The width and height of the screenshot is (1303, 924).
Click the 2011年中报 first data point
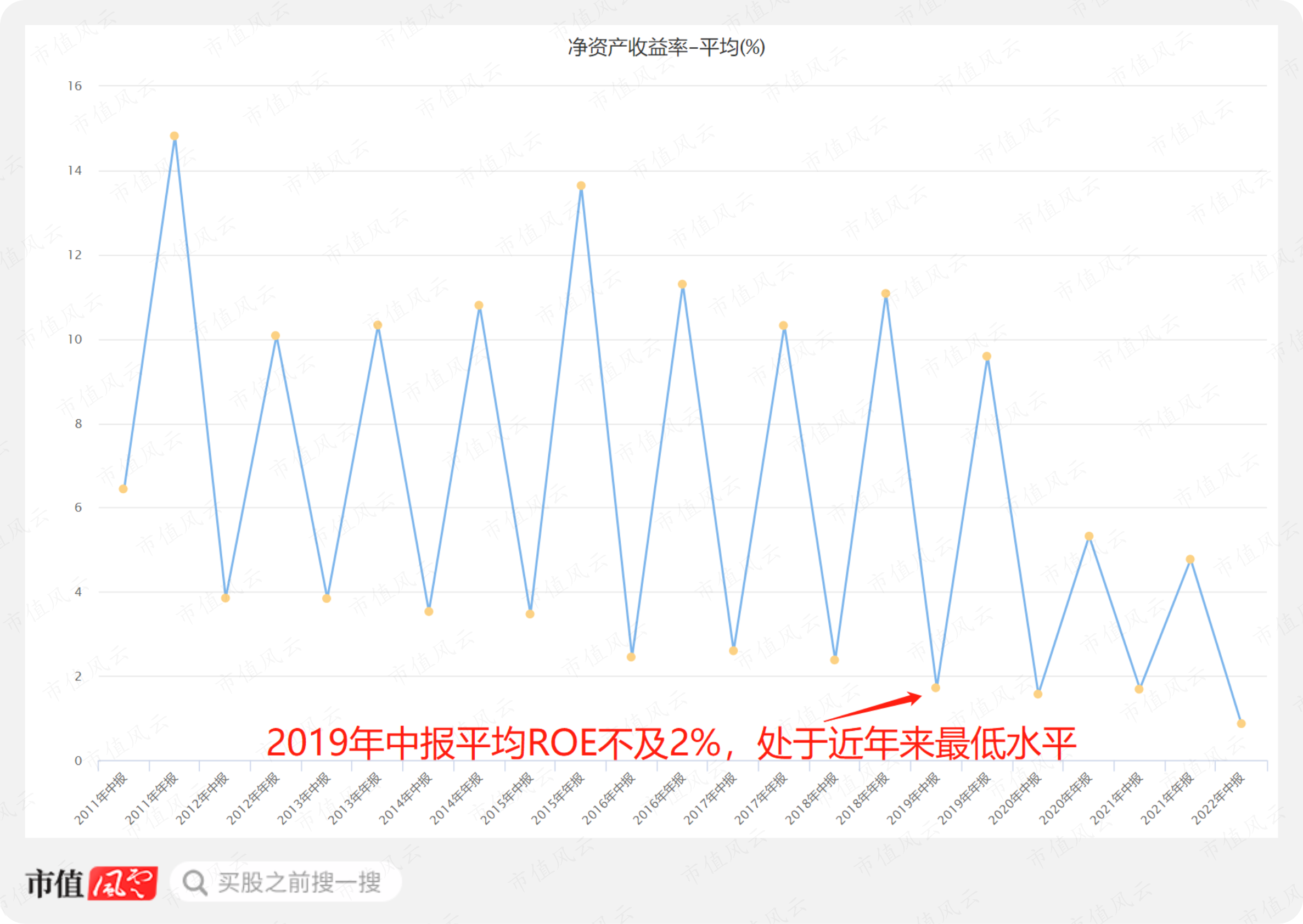point(123,489)
